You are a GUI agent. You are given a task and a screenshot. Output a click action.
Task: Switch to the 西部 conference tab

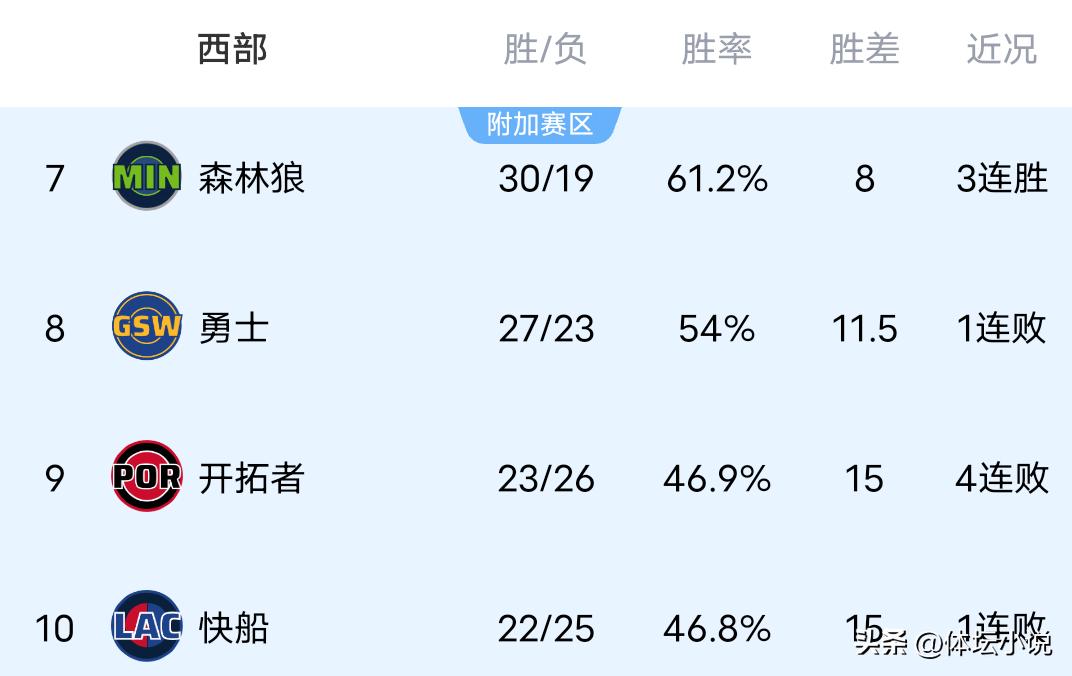(232, 49)
